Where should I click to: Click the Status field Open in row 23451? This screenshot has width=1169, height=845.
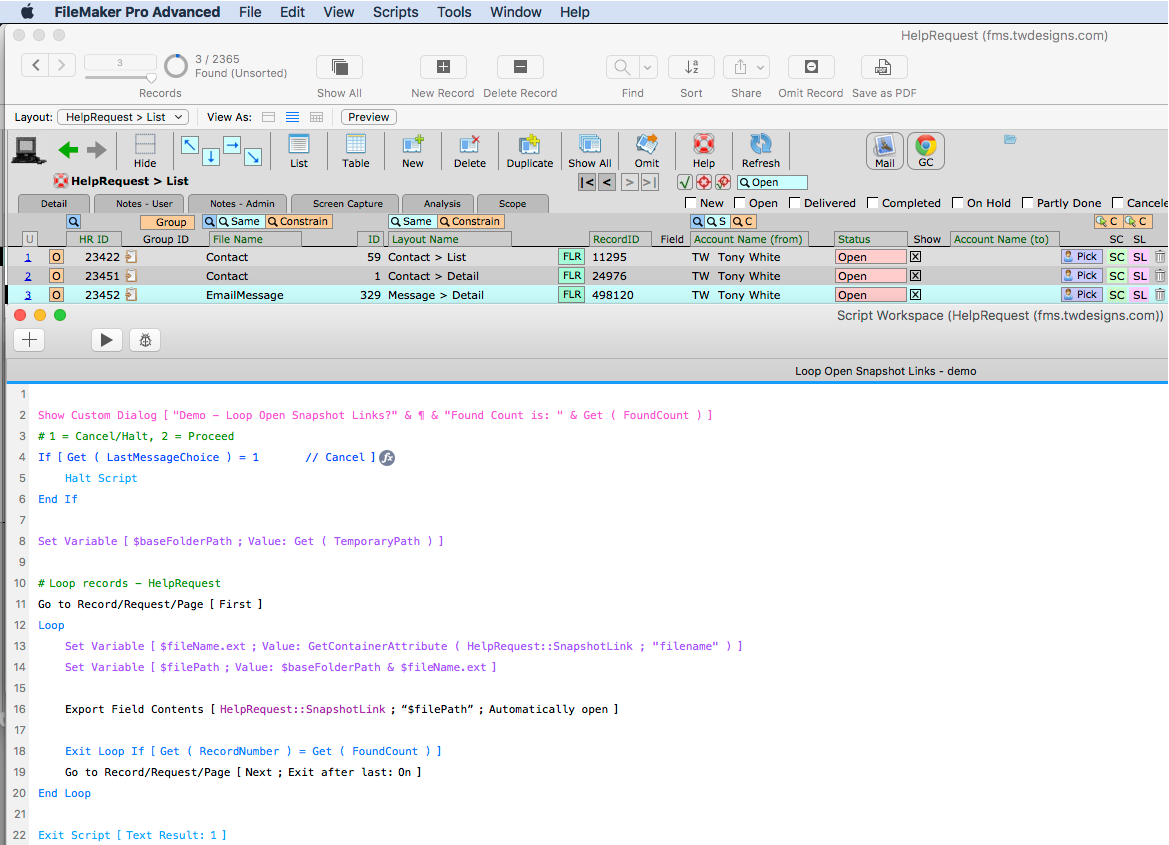[x=870, y=276]
